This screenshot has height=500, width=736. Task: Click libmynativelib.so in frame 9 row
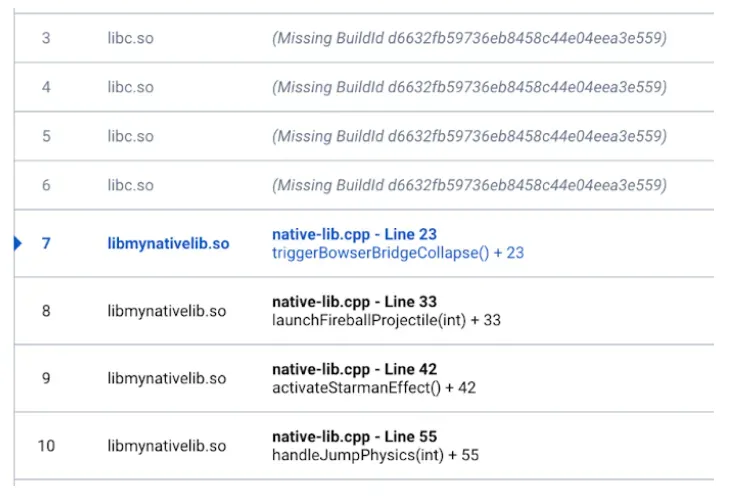pyautogui.click(x=167, y=378)
